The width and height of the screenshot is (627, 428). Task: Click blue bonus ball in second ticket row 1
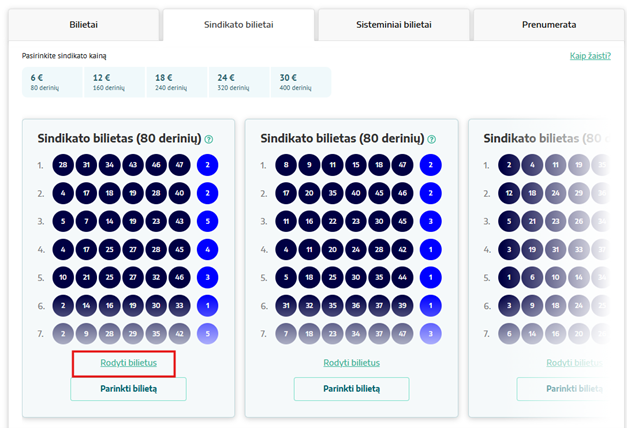431,164
